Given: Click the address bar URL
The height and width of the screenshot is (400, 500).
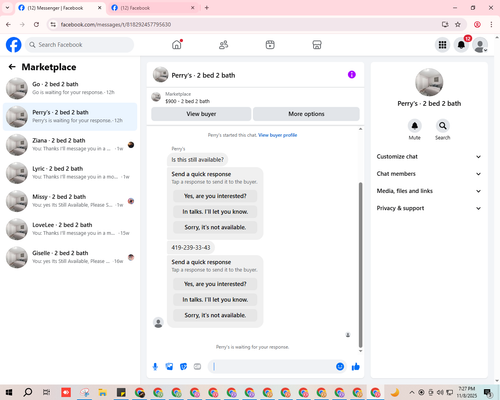Looking at the screenshot, I should pos(116,24).
